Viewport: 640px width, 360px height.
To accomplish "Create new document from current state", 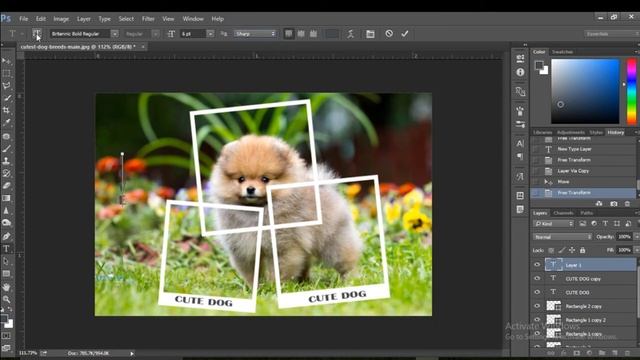I will point(599,203).
